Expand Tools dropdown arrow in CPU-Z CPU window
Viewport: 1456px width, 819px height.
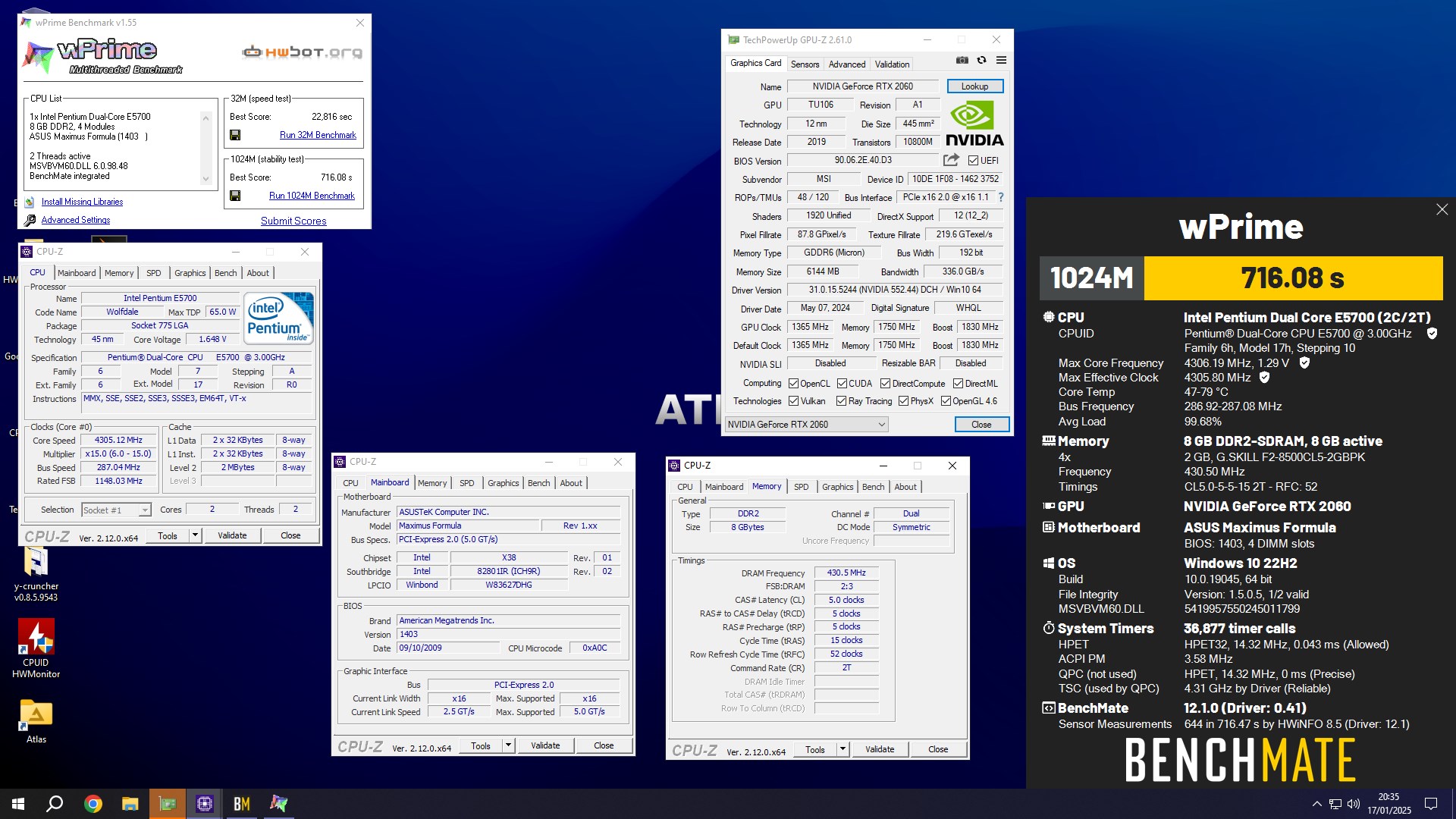(x=195, y=535)
